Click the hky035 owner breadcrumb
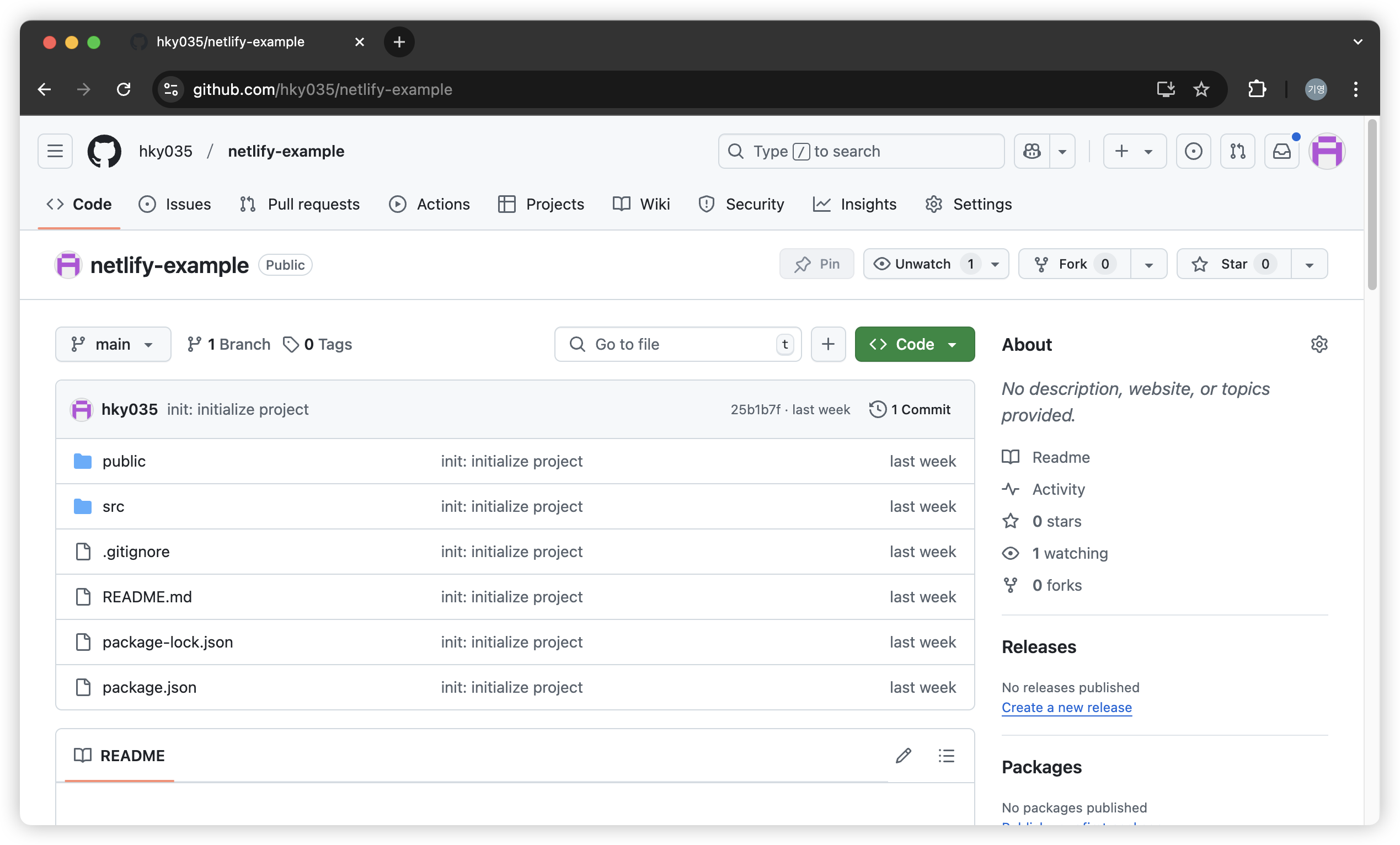 (x=166, y=151)
